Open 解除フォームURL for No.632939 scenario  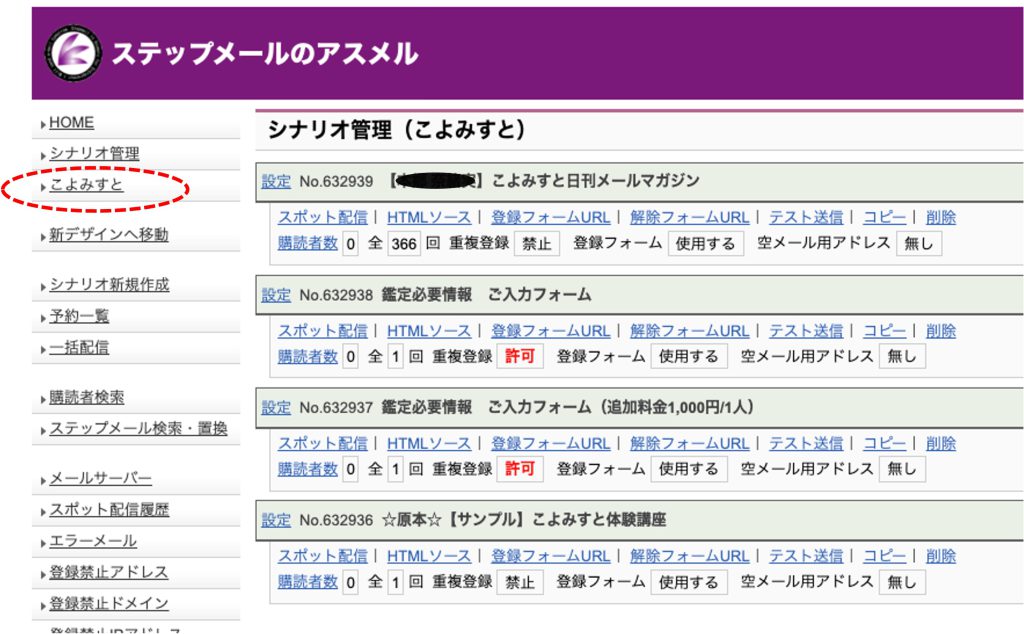689,217
